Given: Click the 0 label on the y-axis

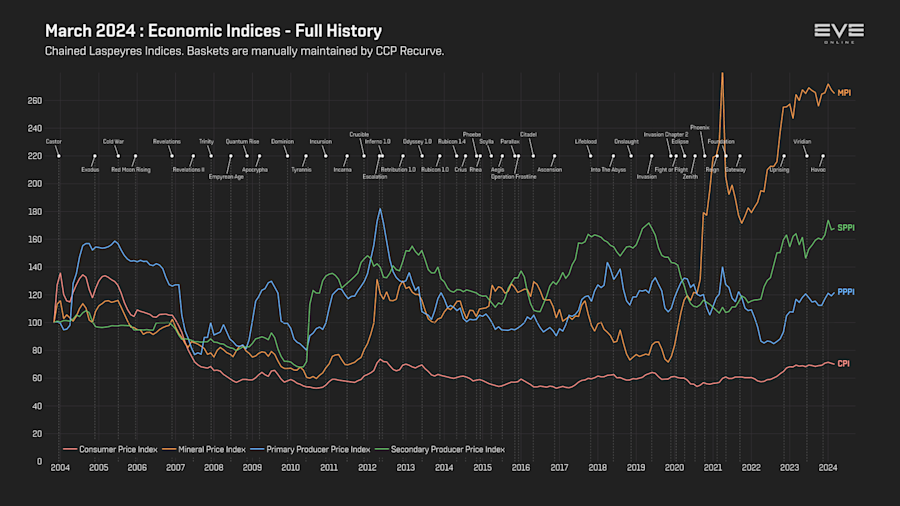Looking at the screenshot, I should pos(39,461).
